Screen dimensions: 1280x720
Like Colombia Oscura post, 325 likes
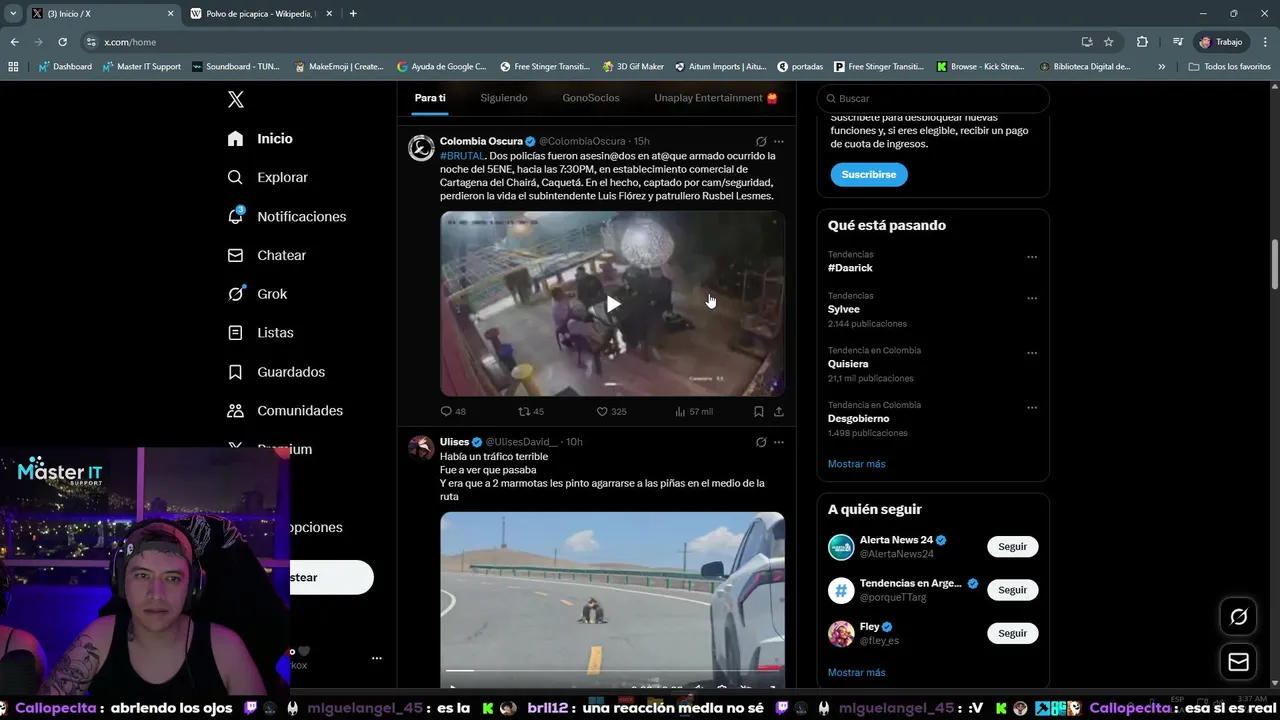(x=611, y=411)
